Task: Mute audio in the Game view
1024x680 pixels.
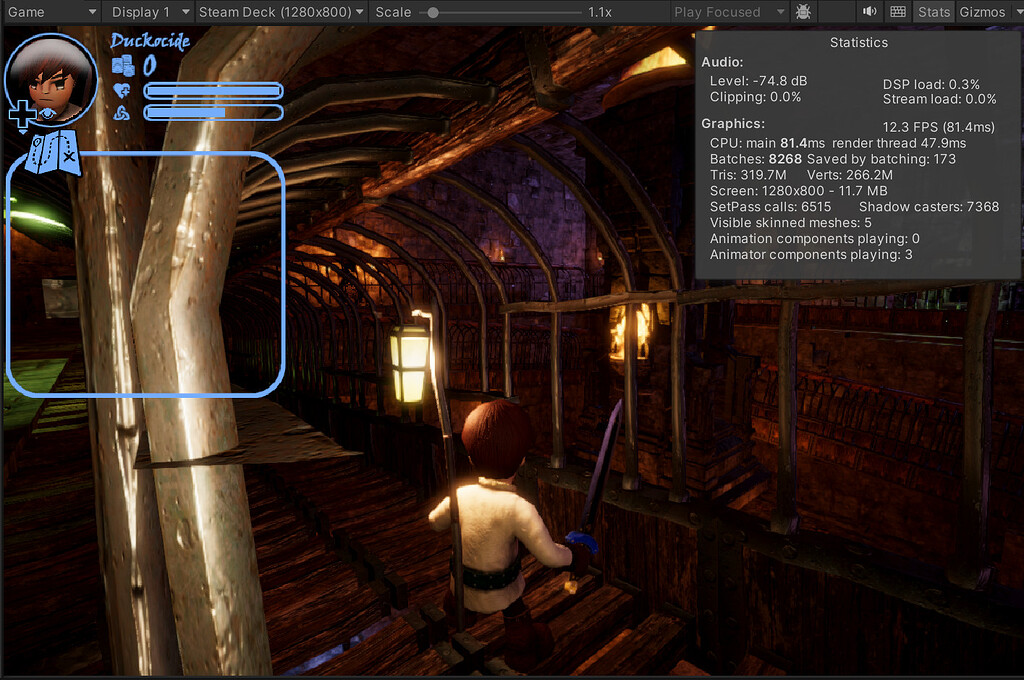Action: tap(869, 12)
